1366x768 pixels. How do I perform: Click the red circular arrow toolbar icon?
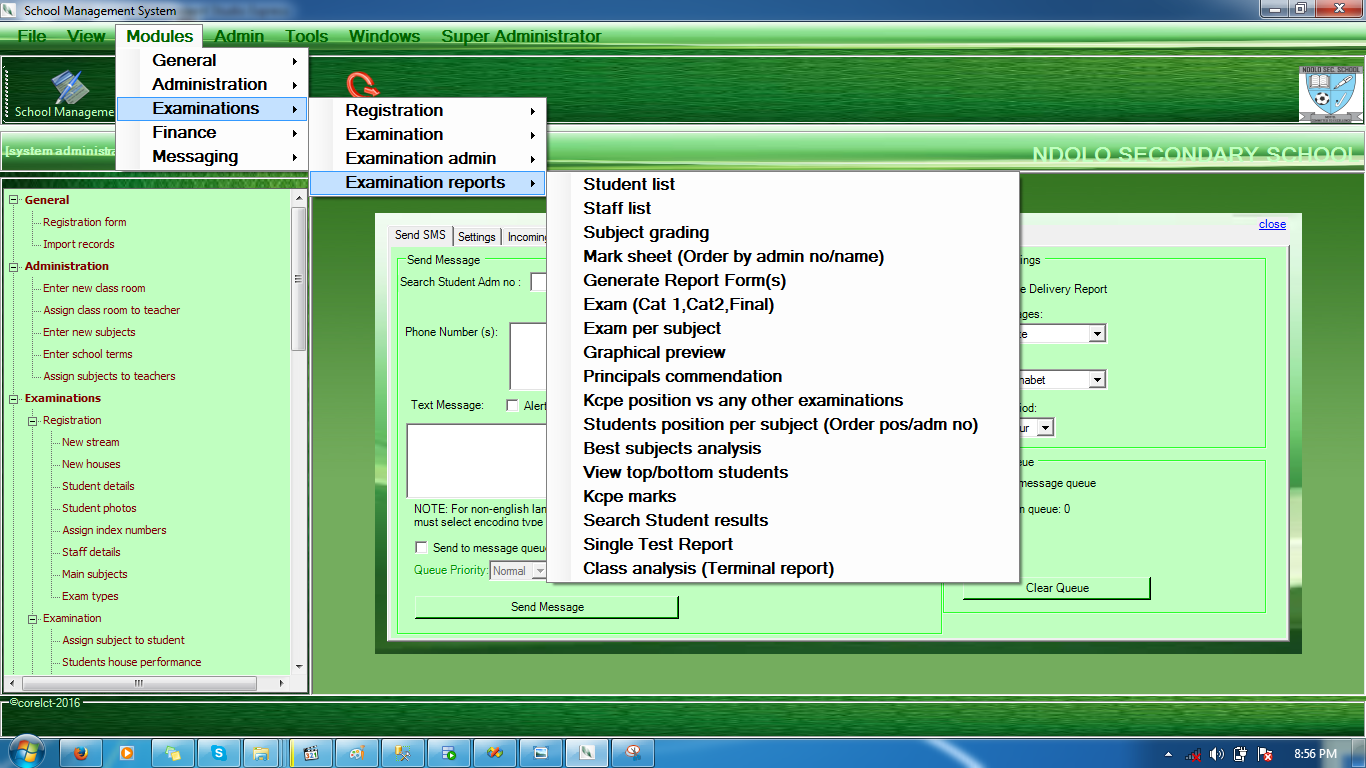[x=362, y=84]
